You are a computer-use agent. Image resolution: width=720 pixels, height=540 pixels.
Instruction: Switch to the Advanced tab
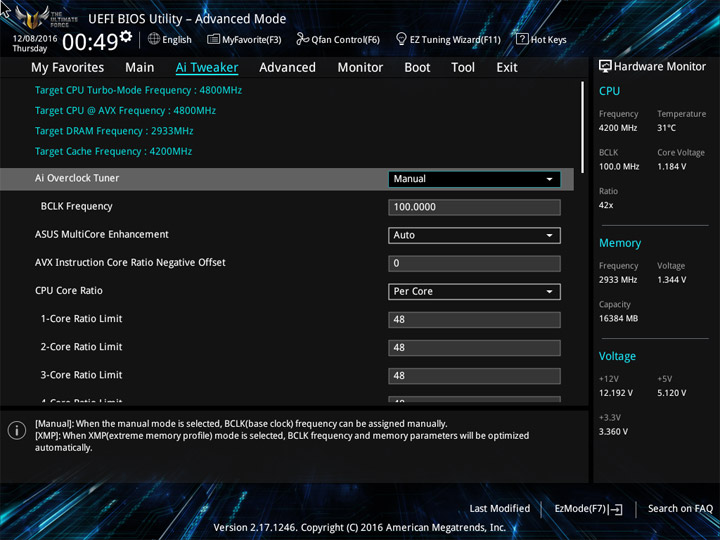tap(287, 68)
